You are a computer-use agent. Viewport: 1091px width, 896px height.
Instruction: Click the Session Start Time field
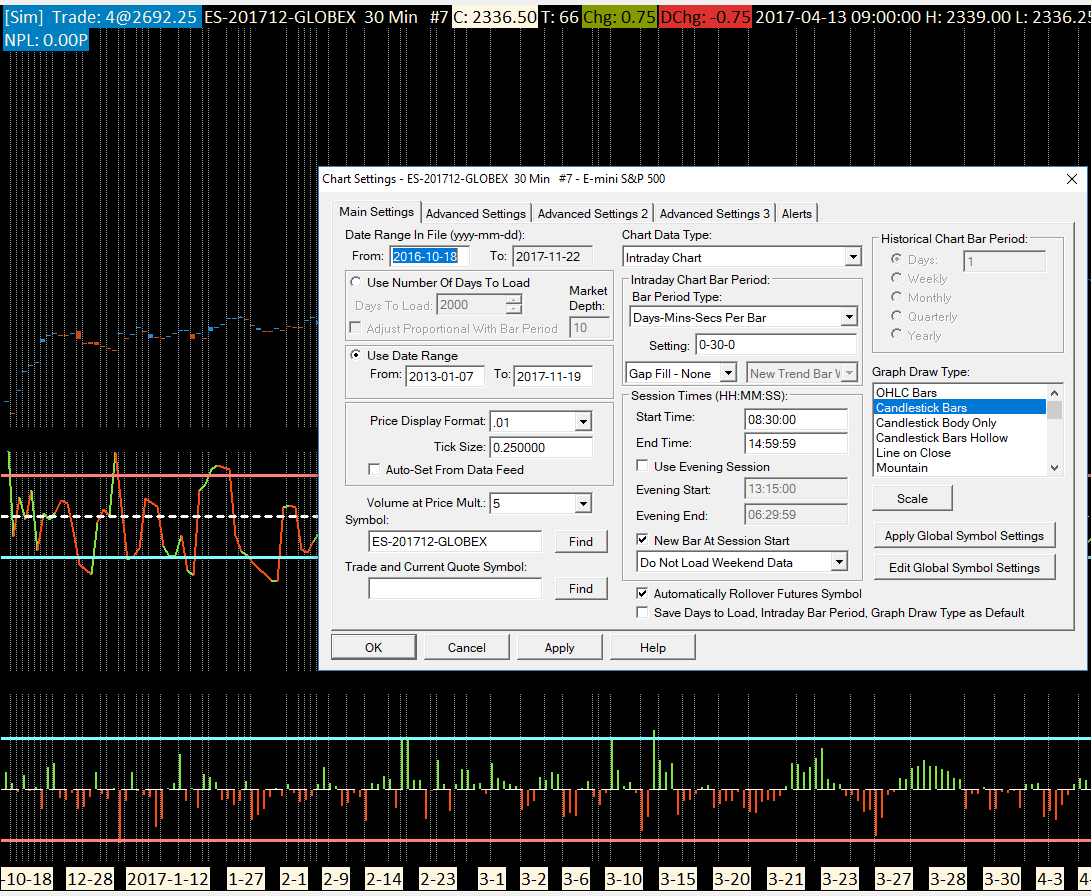[795, 417]
